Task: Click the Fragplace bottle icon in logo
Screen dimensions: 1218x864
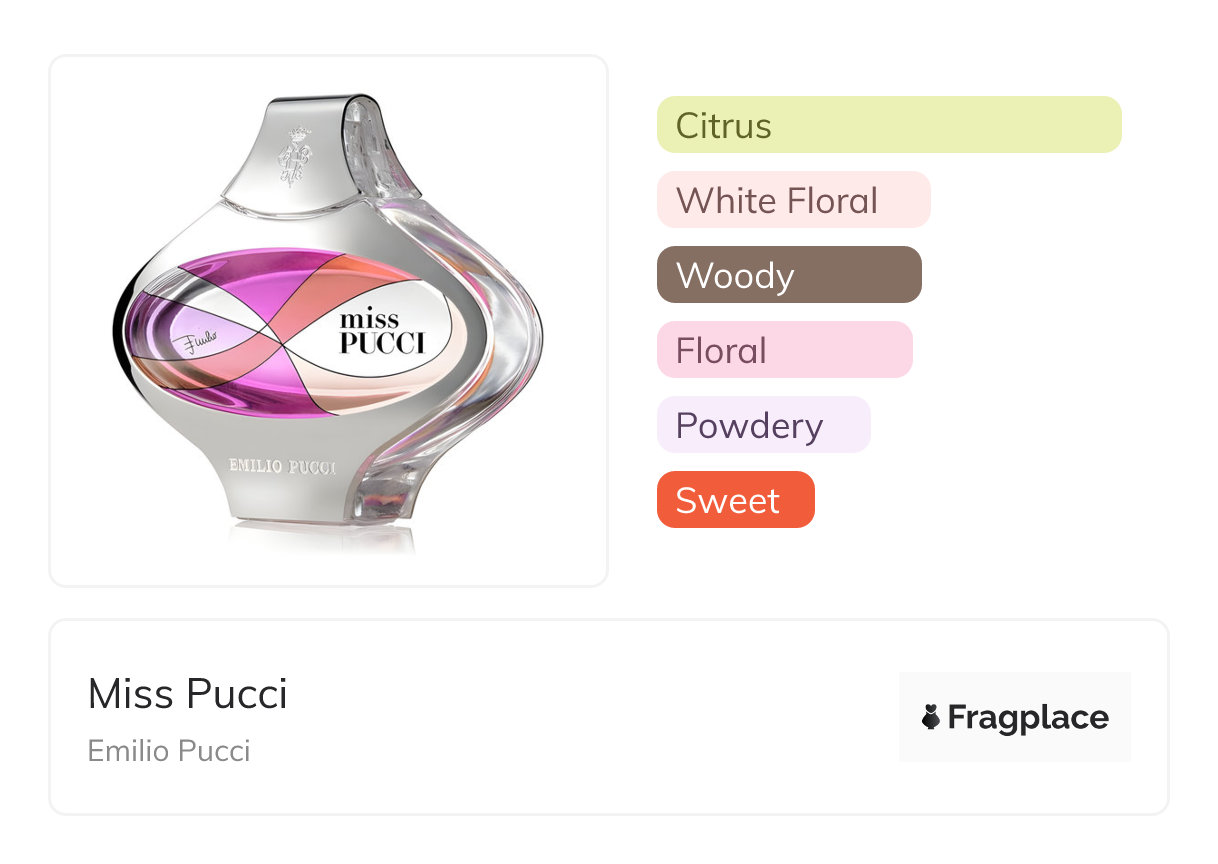Action: [x=931, y=717]
